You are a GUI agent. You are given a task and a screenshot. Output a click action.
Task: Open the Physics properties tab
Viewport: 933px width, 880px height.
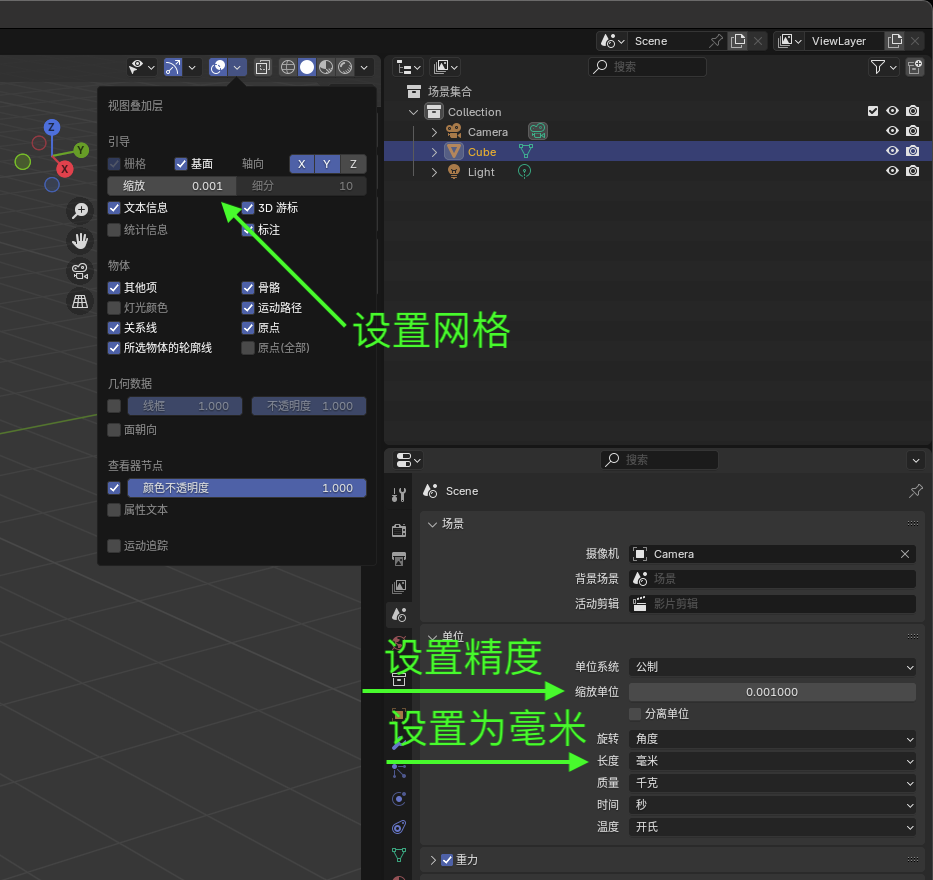click(x=399, y=798)
